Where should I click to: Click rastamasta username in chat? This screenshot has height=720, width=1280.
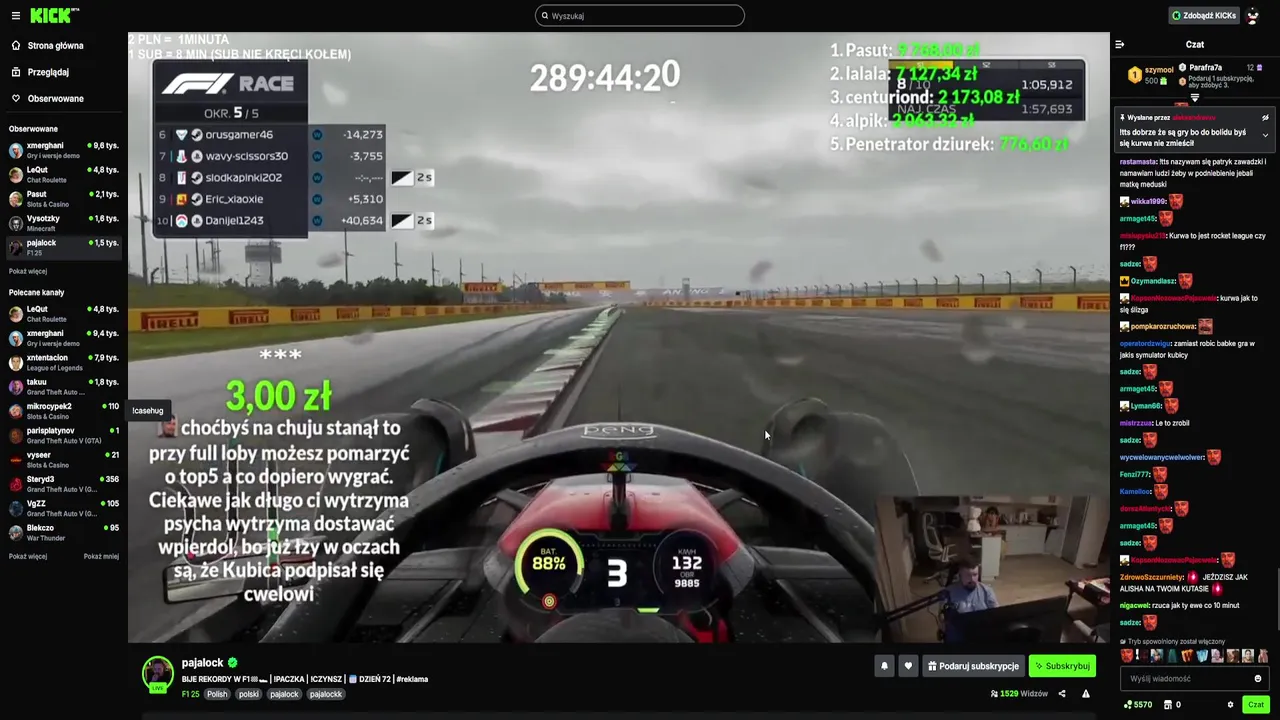pyautogui.click(x=1138, y=162)
